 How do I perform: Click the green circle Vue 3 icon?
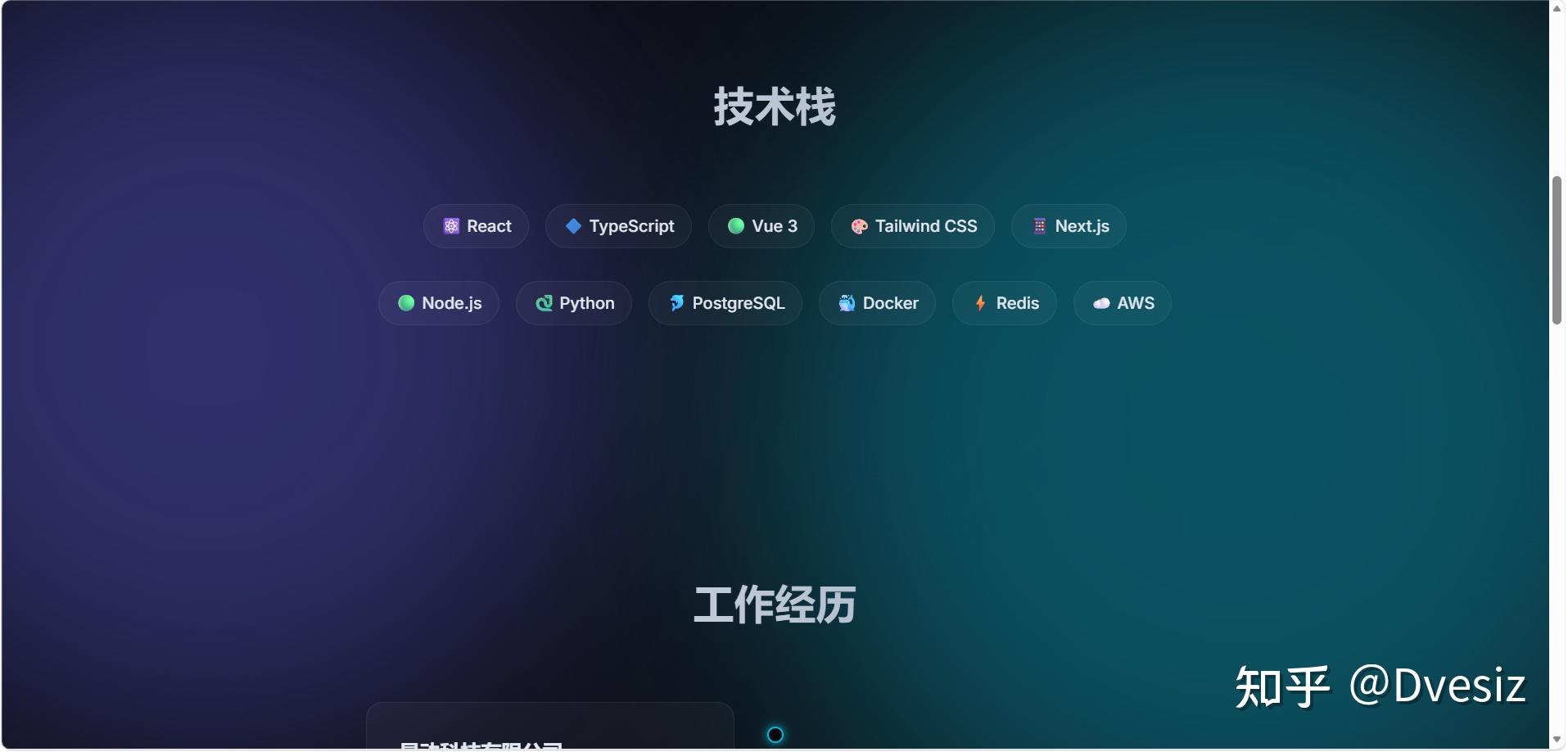pyautogui.click(x=736, y=226)
